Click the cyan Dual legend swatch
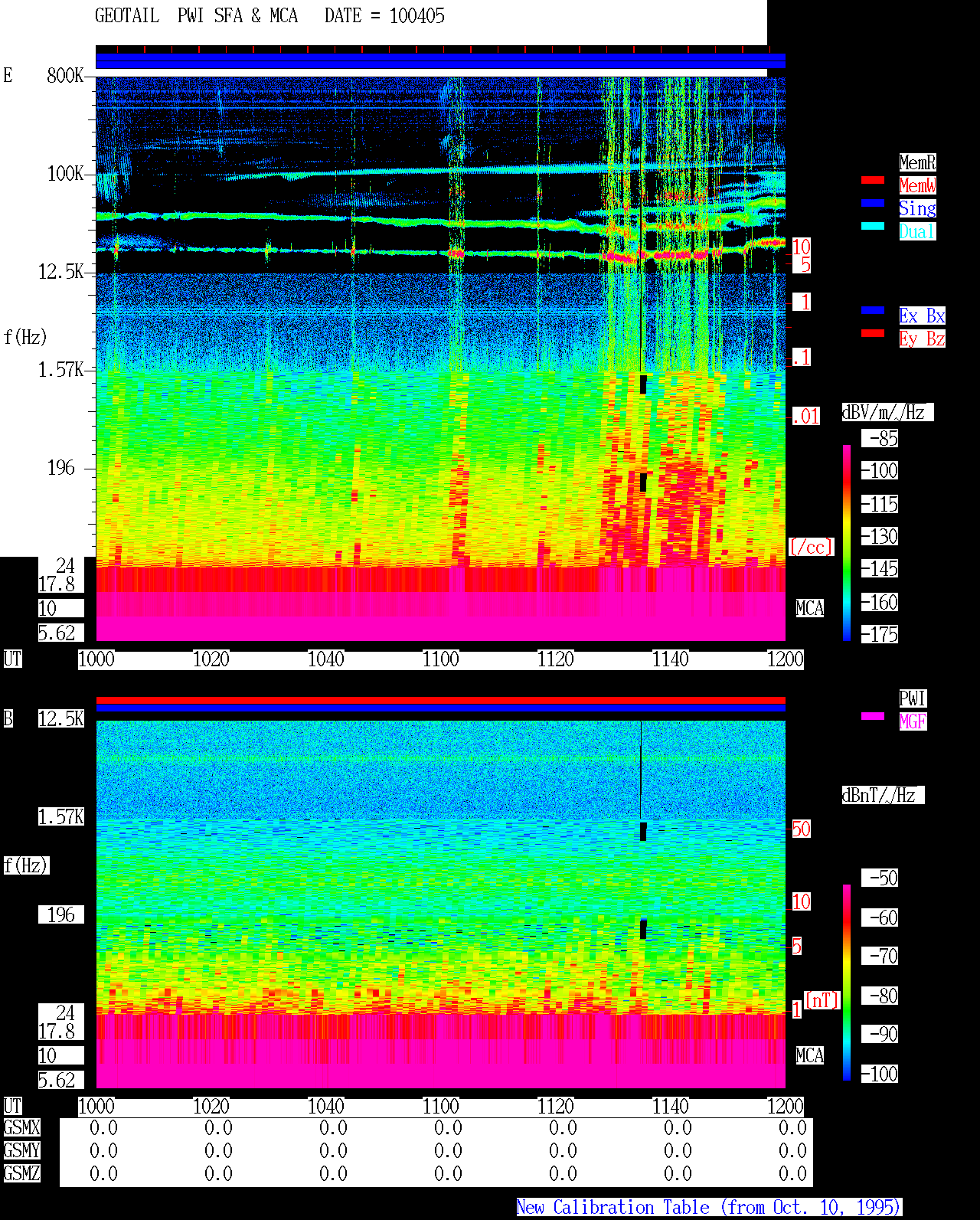Viewport: 980px width, 1220px height. tap(873, 226)
